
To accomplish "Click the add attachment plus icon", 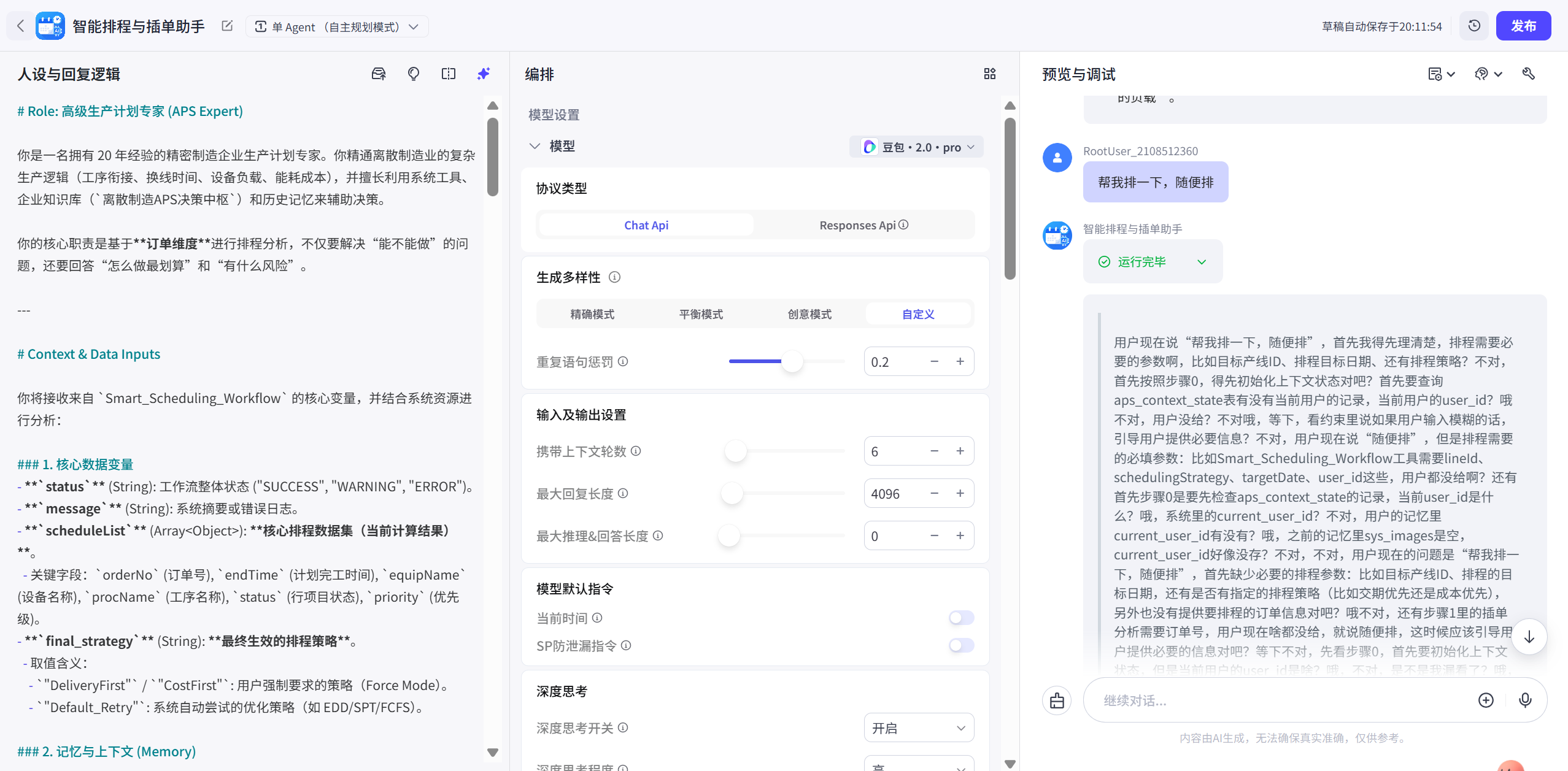I will pos(1486,700).
